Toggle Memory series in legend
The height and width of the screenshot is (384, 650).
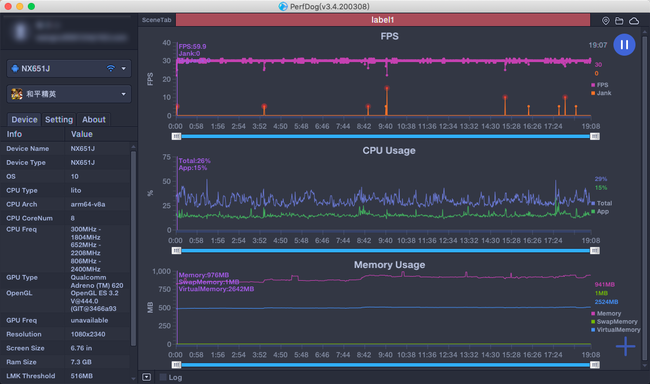coord(606,314)
